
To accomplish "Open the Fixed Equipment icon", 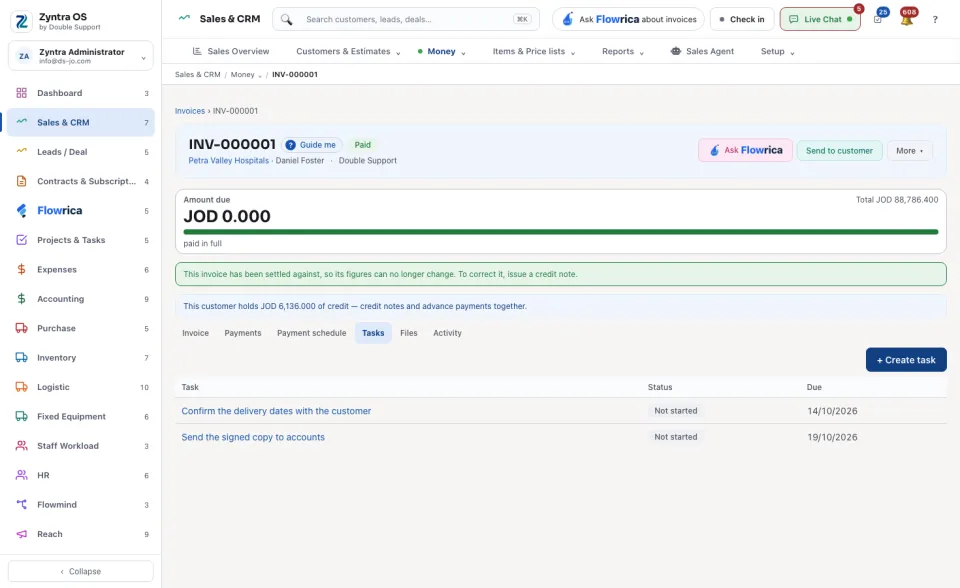I will [21, 416].
